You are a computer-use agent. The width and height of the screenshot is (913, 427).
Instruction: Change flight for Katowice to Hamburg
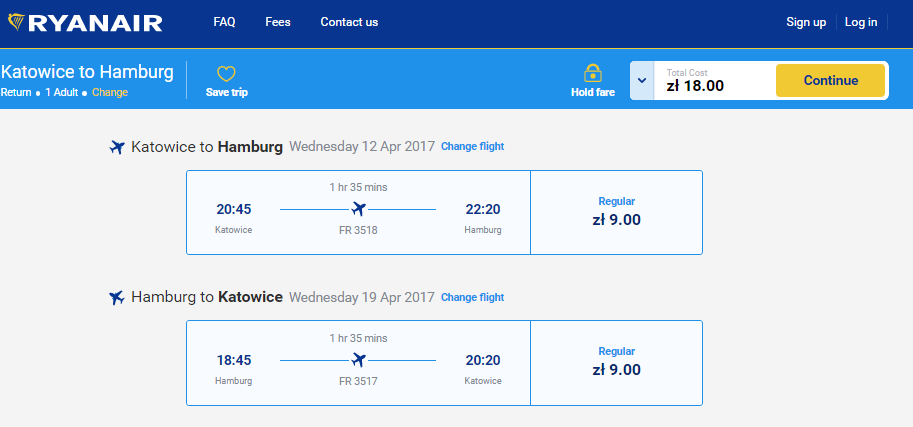coord(472,147)
